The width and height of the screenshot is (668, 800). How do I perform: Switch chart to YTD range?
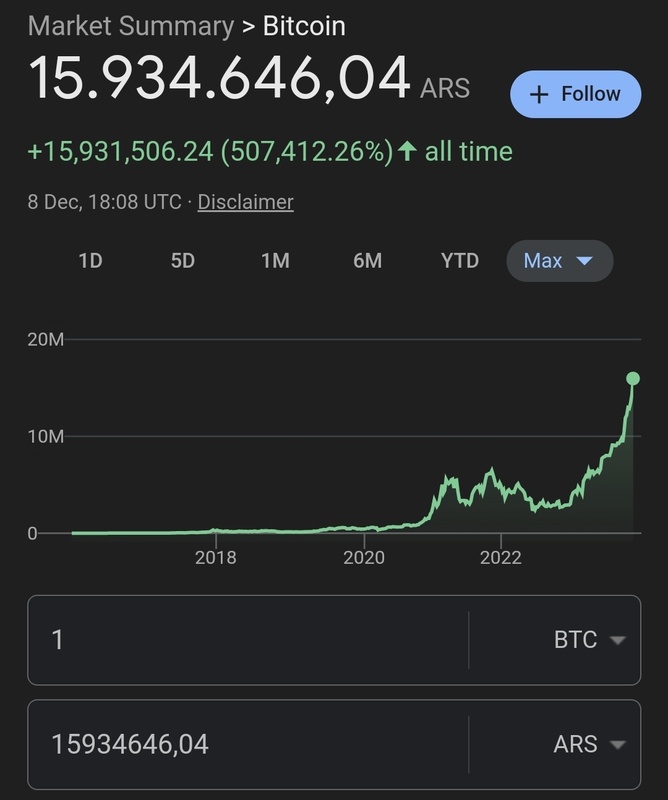(x=460, y=261)
